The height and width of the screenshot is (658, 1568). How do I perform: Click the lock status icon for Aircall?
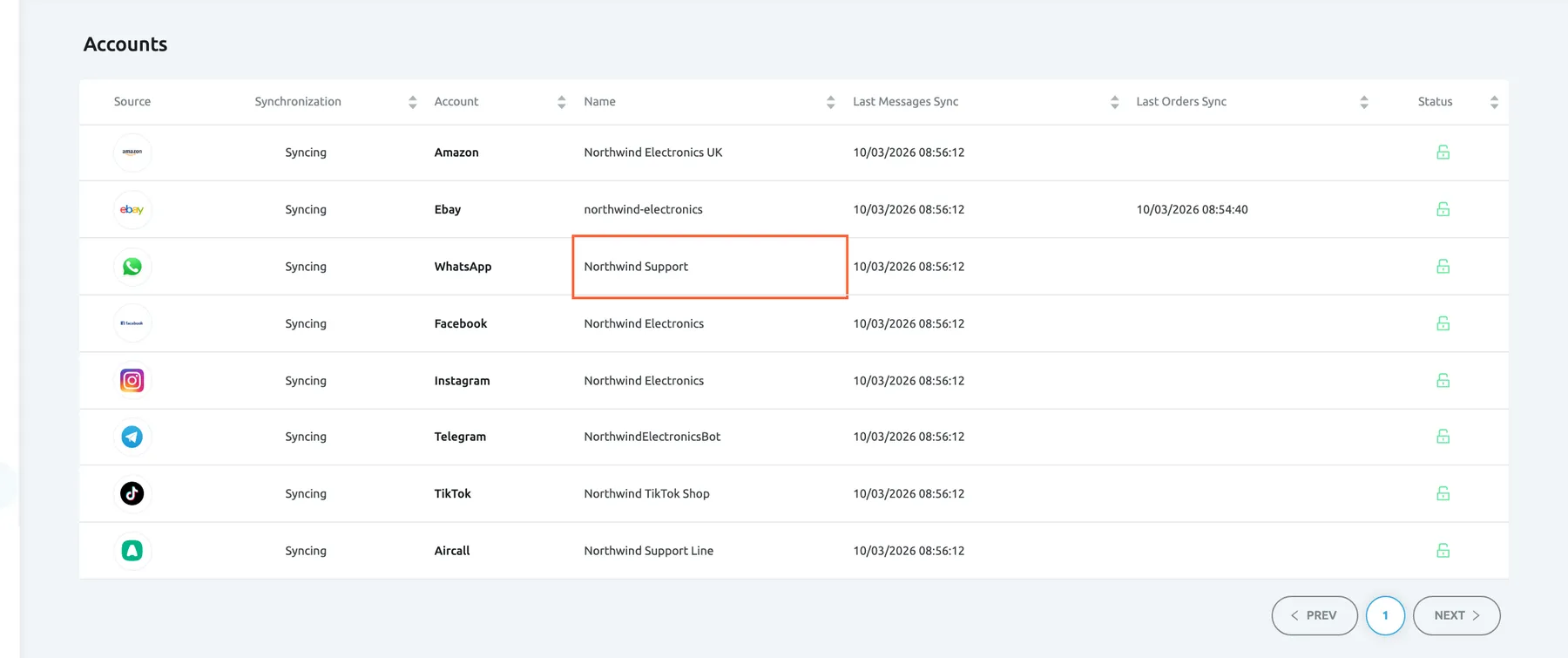pyautogui.click(x=1443, y=551)
